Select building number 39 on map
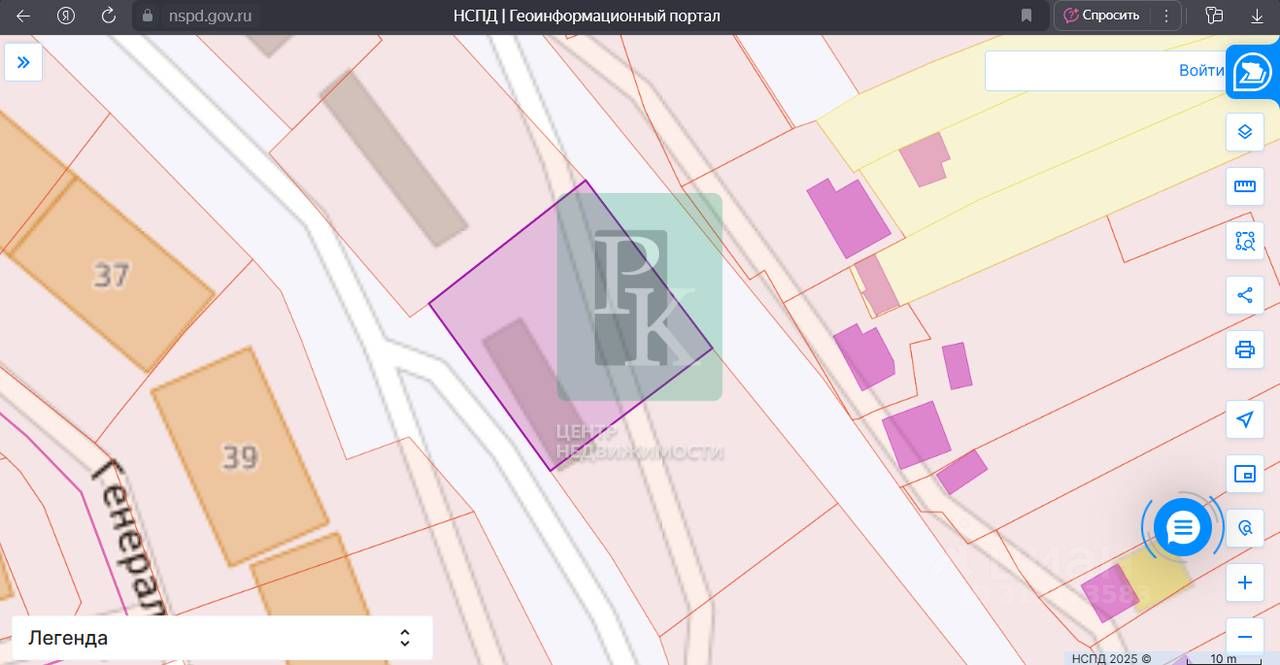 pyautogui.click(x=239, y=457)
